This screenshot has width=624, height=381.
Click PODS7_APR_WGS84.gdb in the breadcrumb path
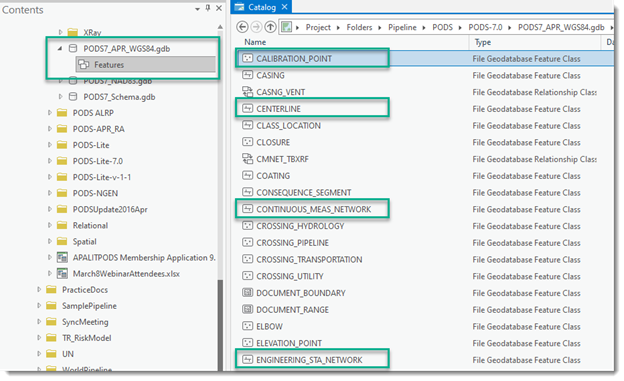pyautogui.click(x=561, y=27)
